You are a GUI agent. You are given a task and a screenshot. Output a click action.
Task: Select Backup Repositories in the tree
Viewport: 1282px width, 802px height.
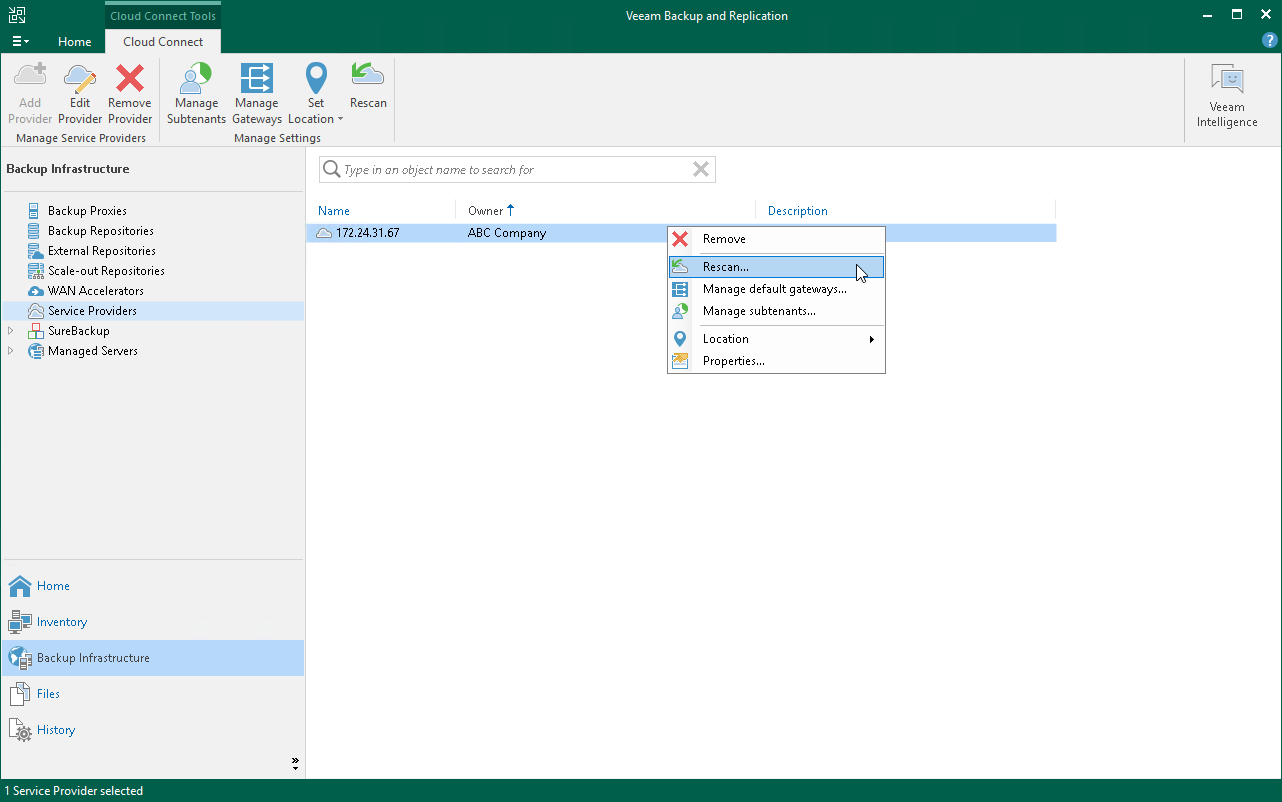click(101, 231)
